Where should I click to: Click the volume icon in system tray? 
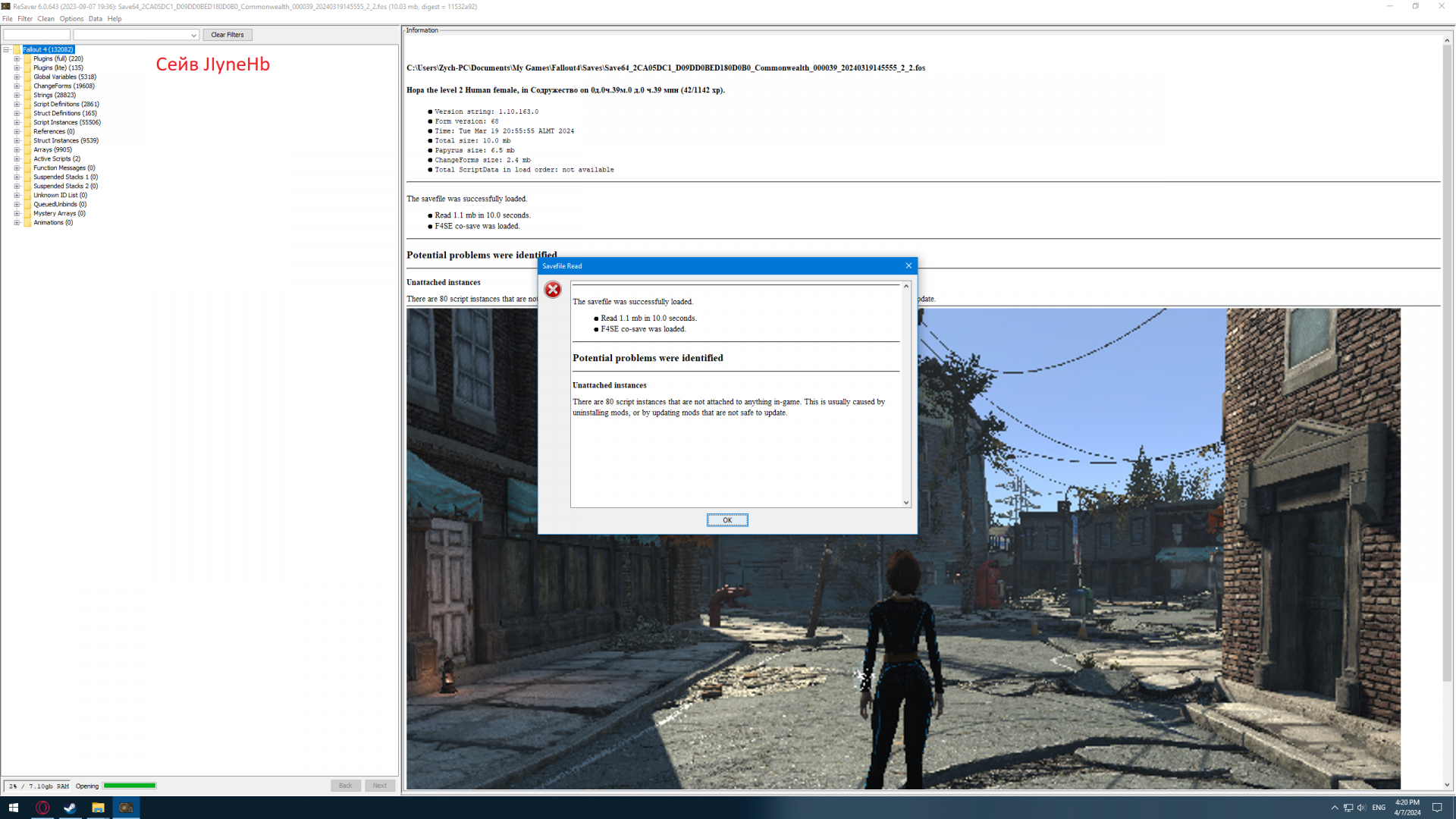pos(1361,808)
